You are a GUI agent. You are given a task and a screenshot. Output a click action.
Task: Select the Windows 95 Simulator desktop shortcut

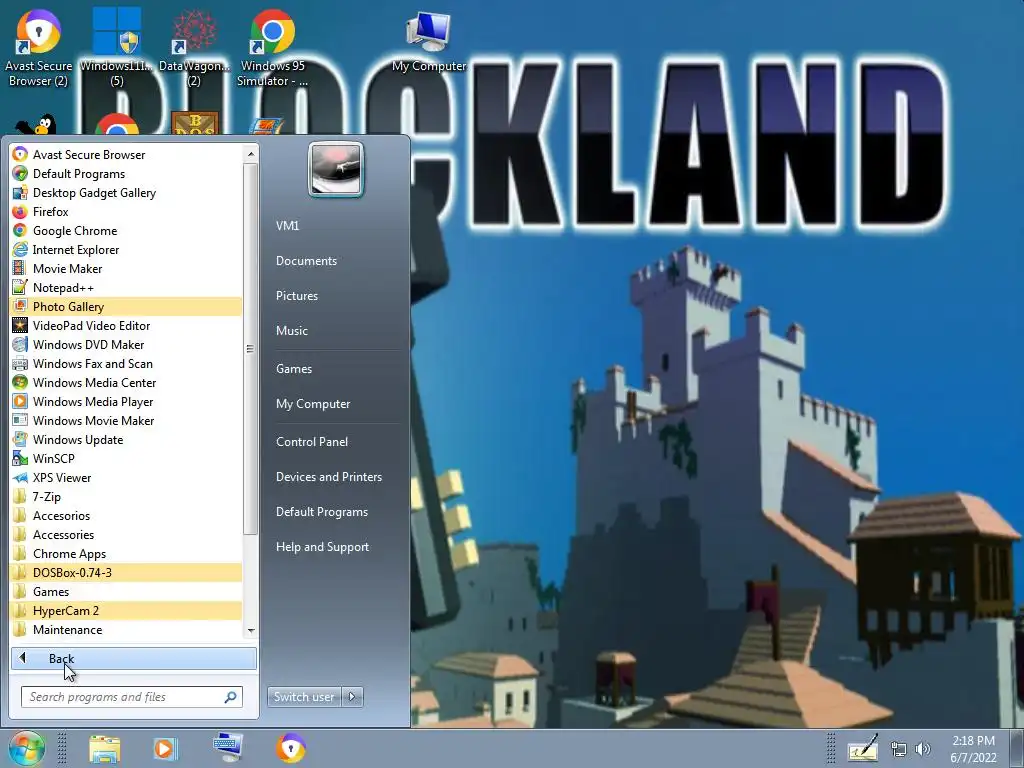point(272,48)
